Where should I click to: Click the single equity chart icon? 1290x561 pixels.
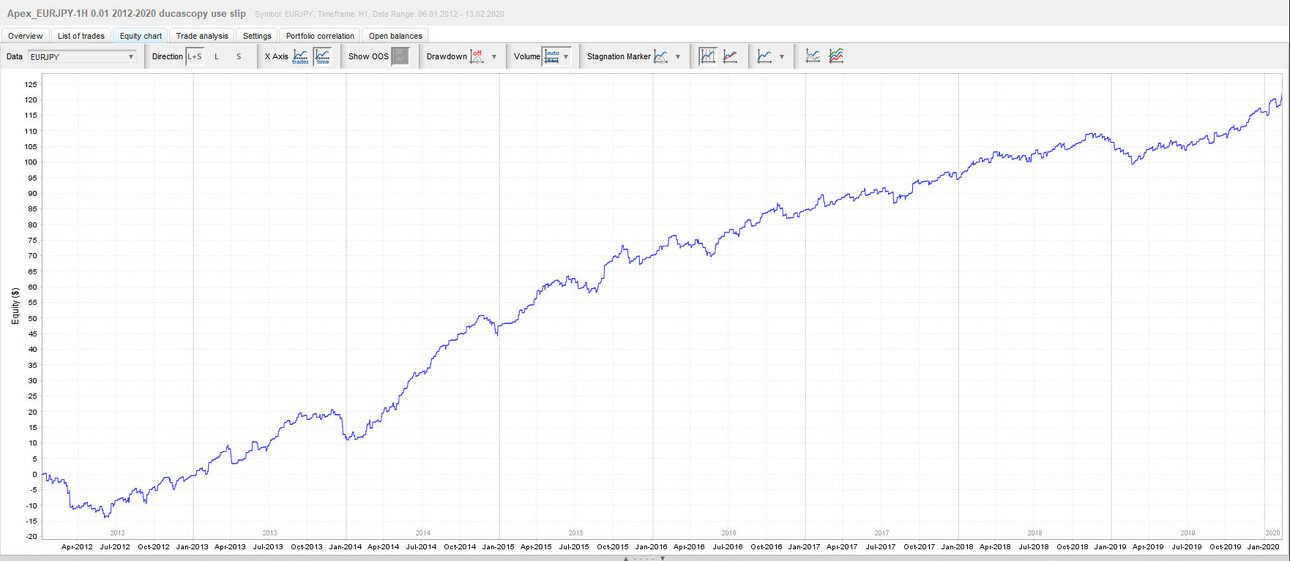(x=813, y=56)
